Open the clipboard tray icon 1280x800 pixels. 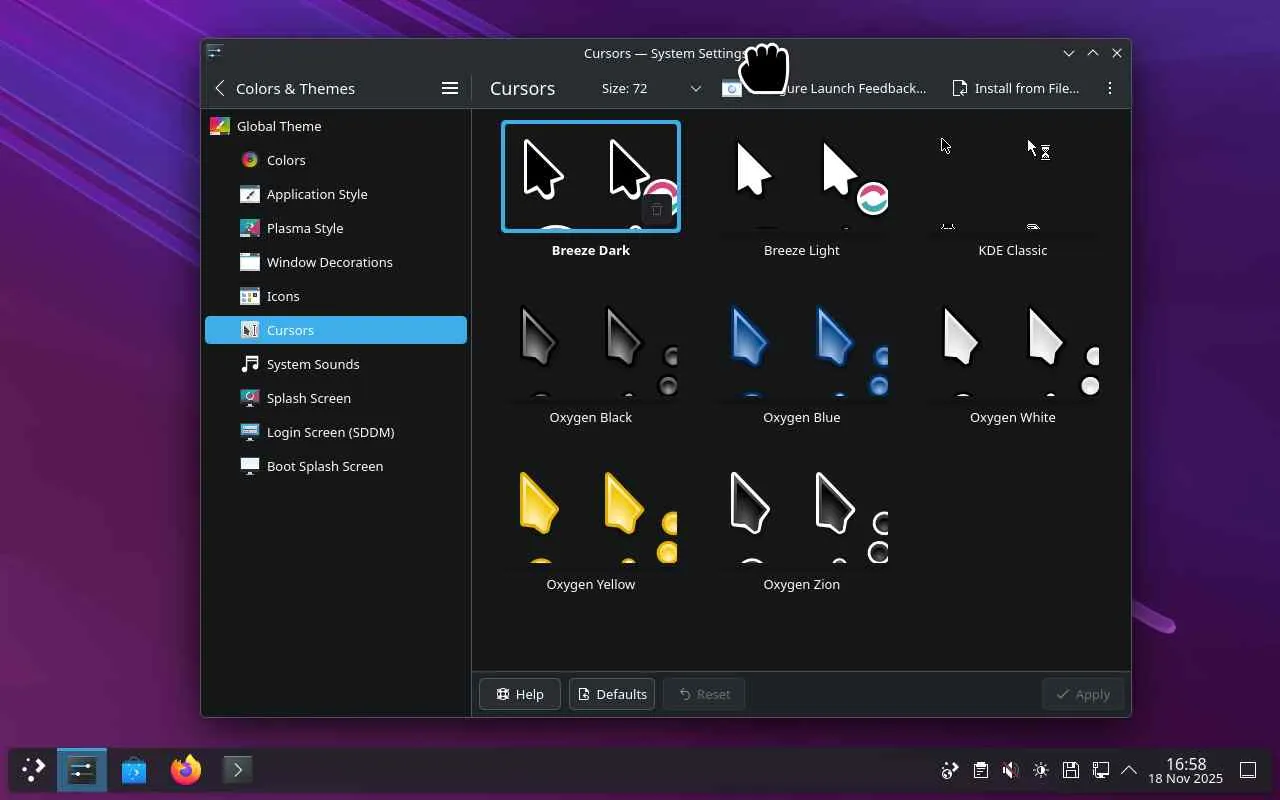pos(980,770)
